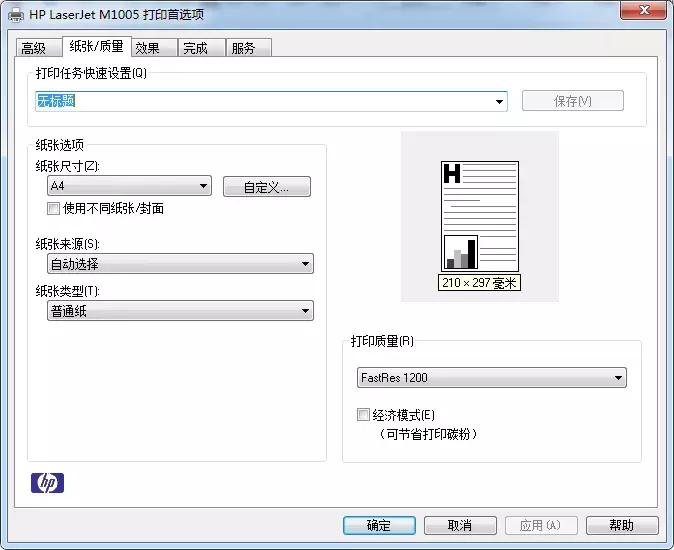Confirm with the 确定 button
Viewport: 674px width, 550px height.
tap(379, 526)
